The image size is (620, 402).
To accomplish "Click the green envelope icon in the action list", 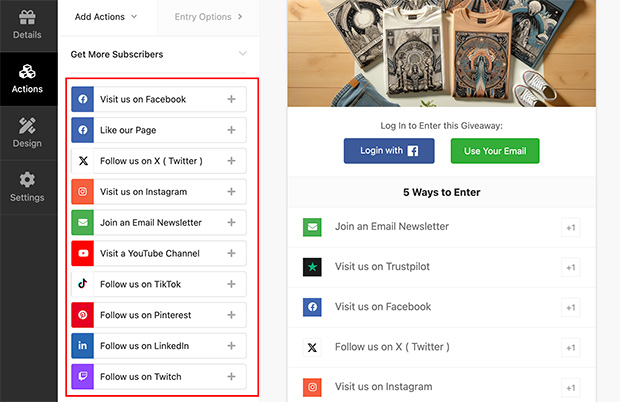I will pos(83,223).
